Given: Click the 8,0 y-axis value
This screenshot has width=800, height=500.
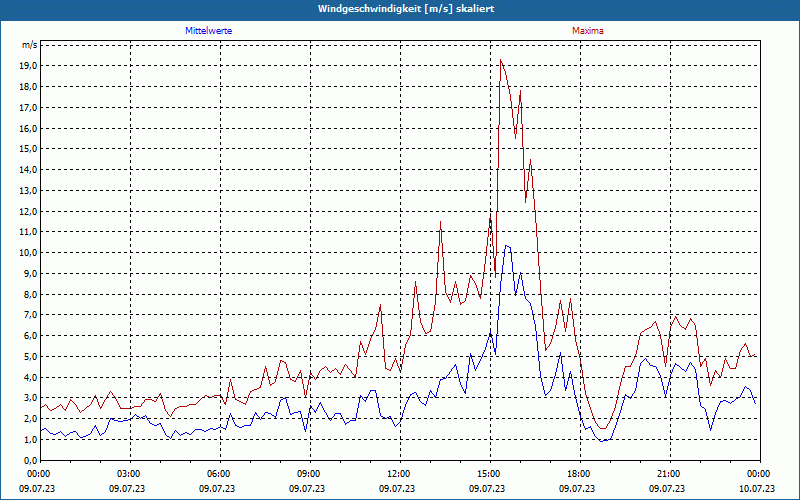Looking at the screenshot, I should (x=30, y=294).
